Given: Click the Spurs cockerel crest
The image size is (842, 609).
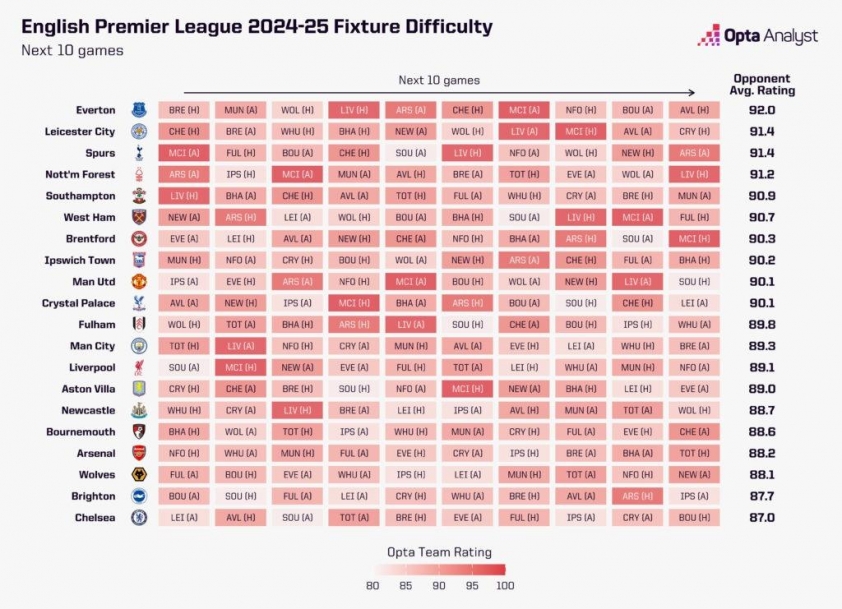Looking at the screenshot, I should pos(139,153).
